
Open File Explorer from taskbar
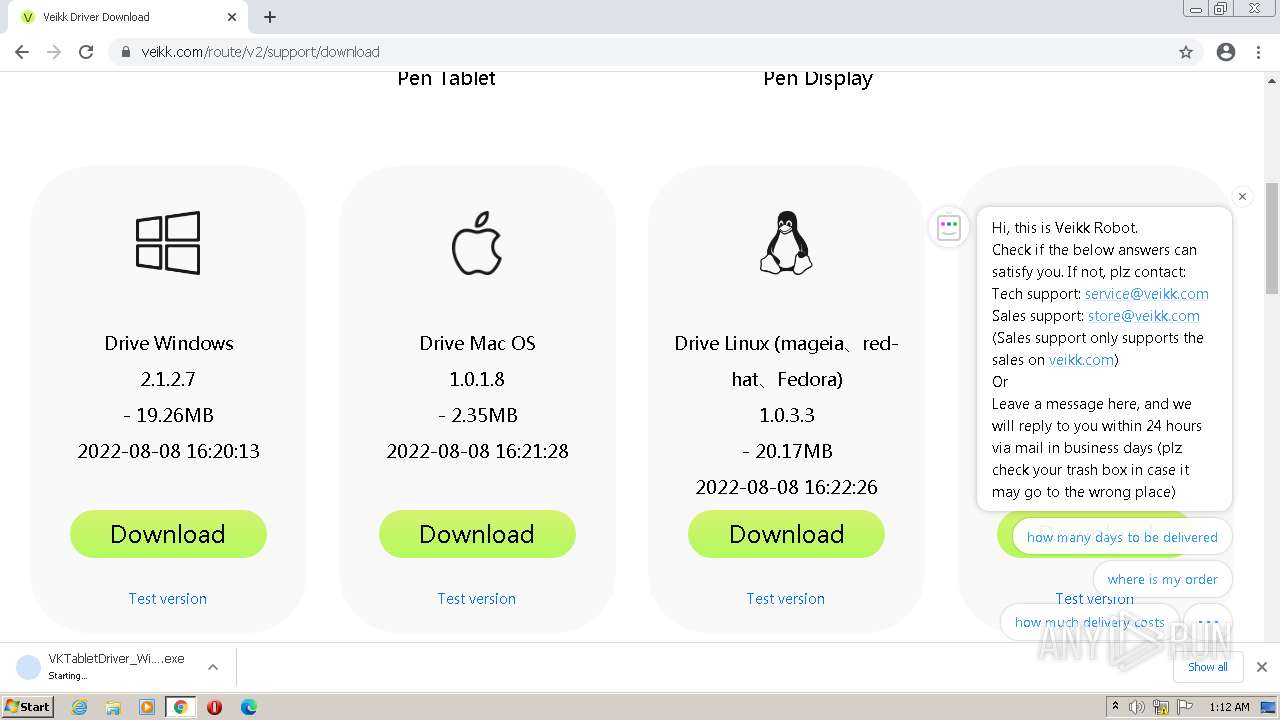pos(113,707)
